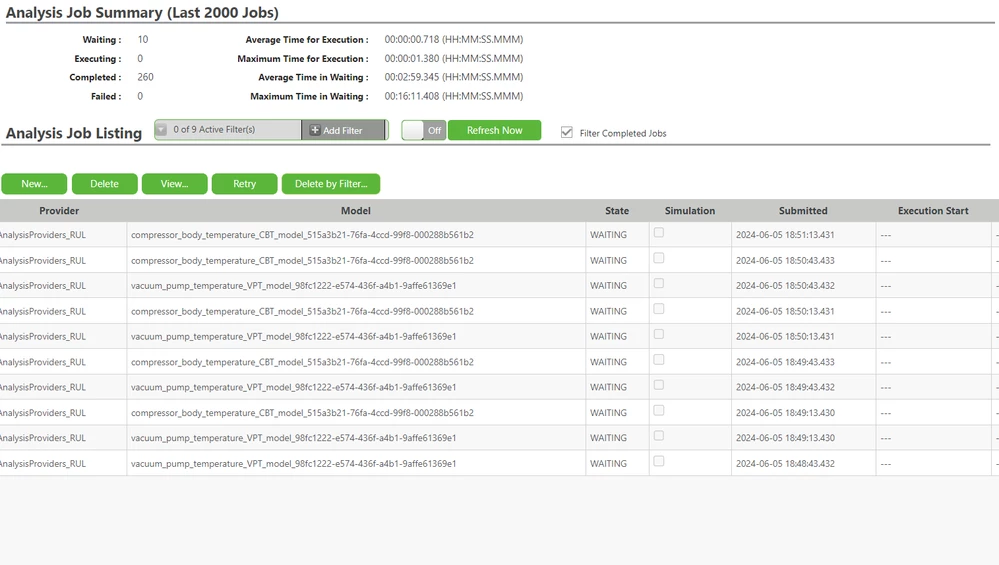The image size is (999, 565).
Task: Tick Simulation checkbox for 18:48:43.432 job
Action: (x=659, y=461)
